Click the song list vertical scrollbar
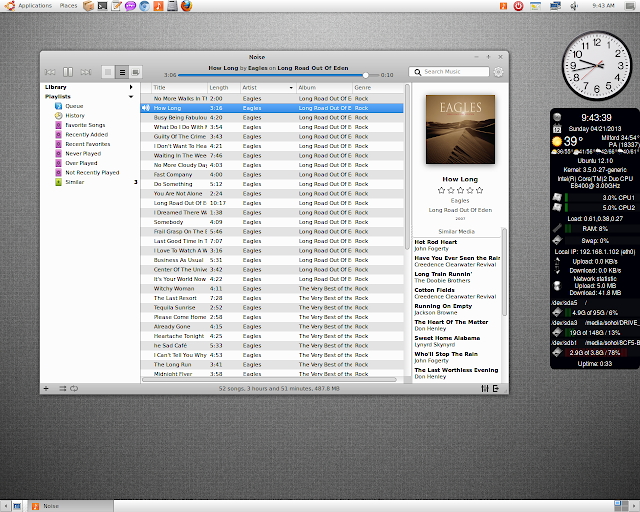The width and height of the screenshot is (640, 512). tap(407, 167)
